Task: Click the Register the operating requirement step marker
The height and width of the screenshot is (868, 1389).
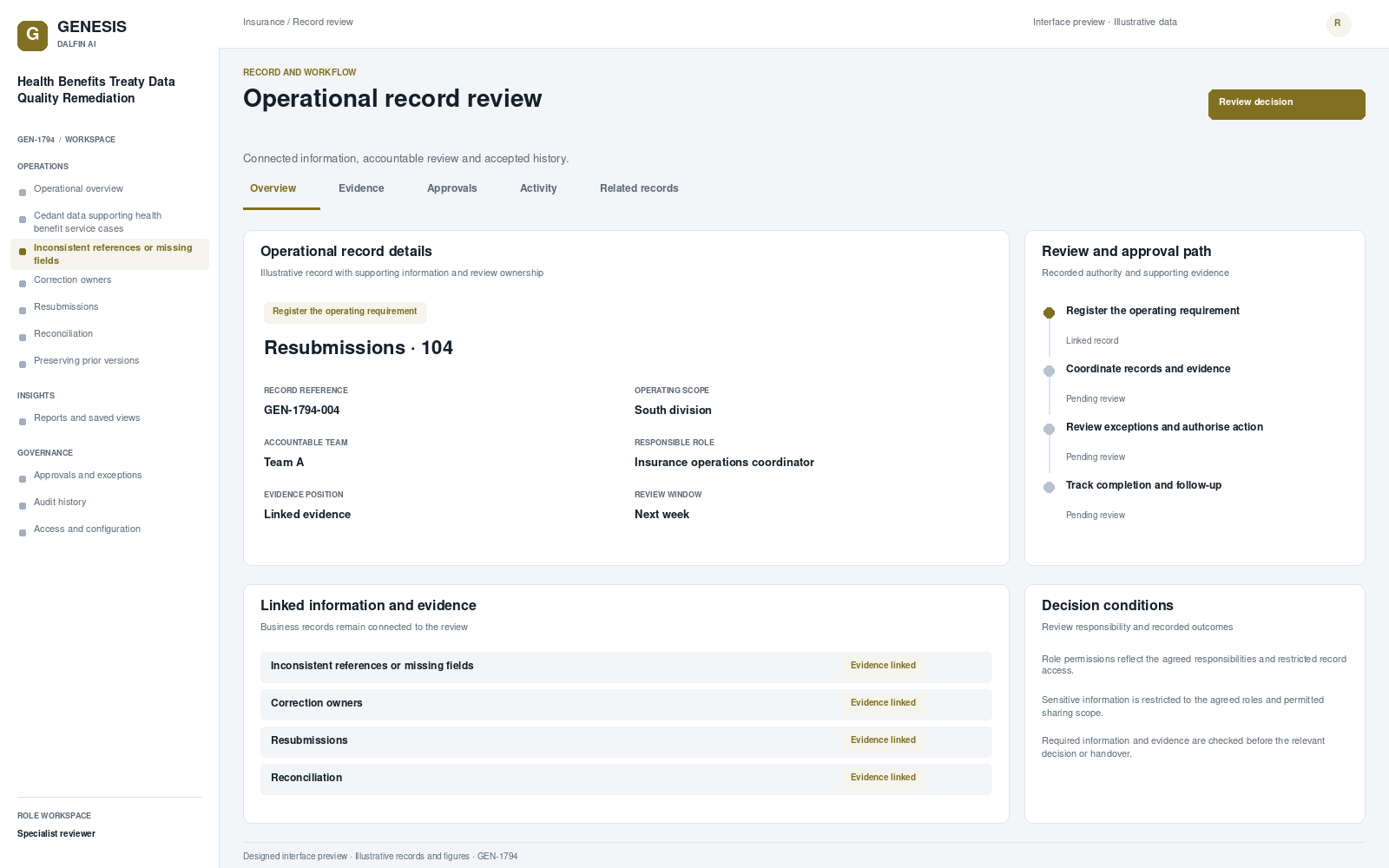Action: 1049,312
